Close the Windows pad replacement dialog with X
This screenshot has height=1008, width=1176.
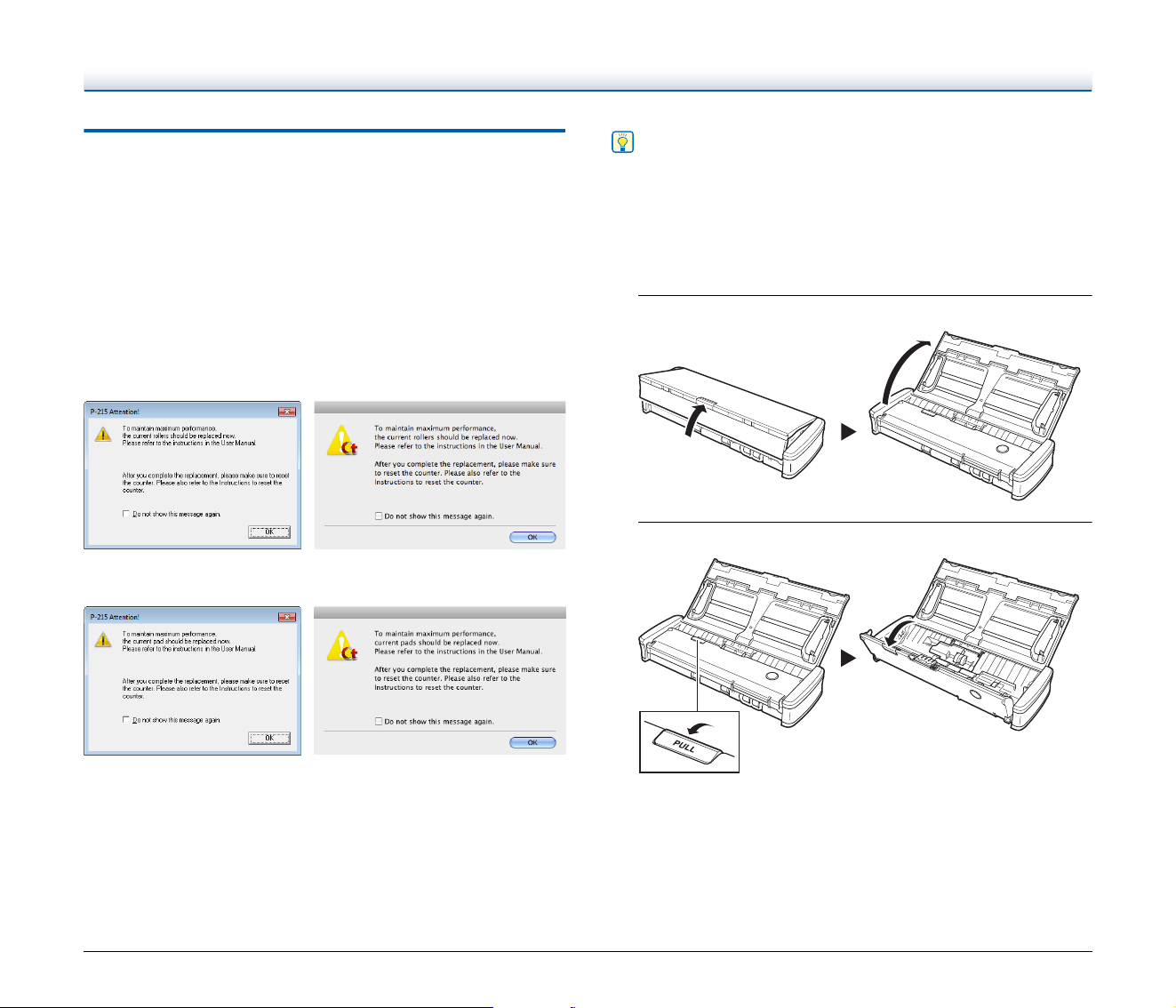(x=287, y=617)
